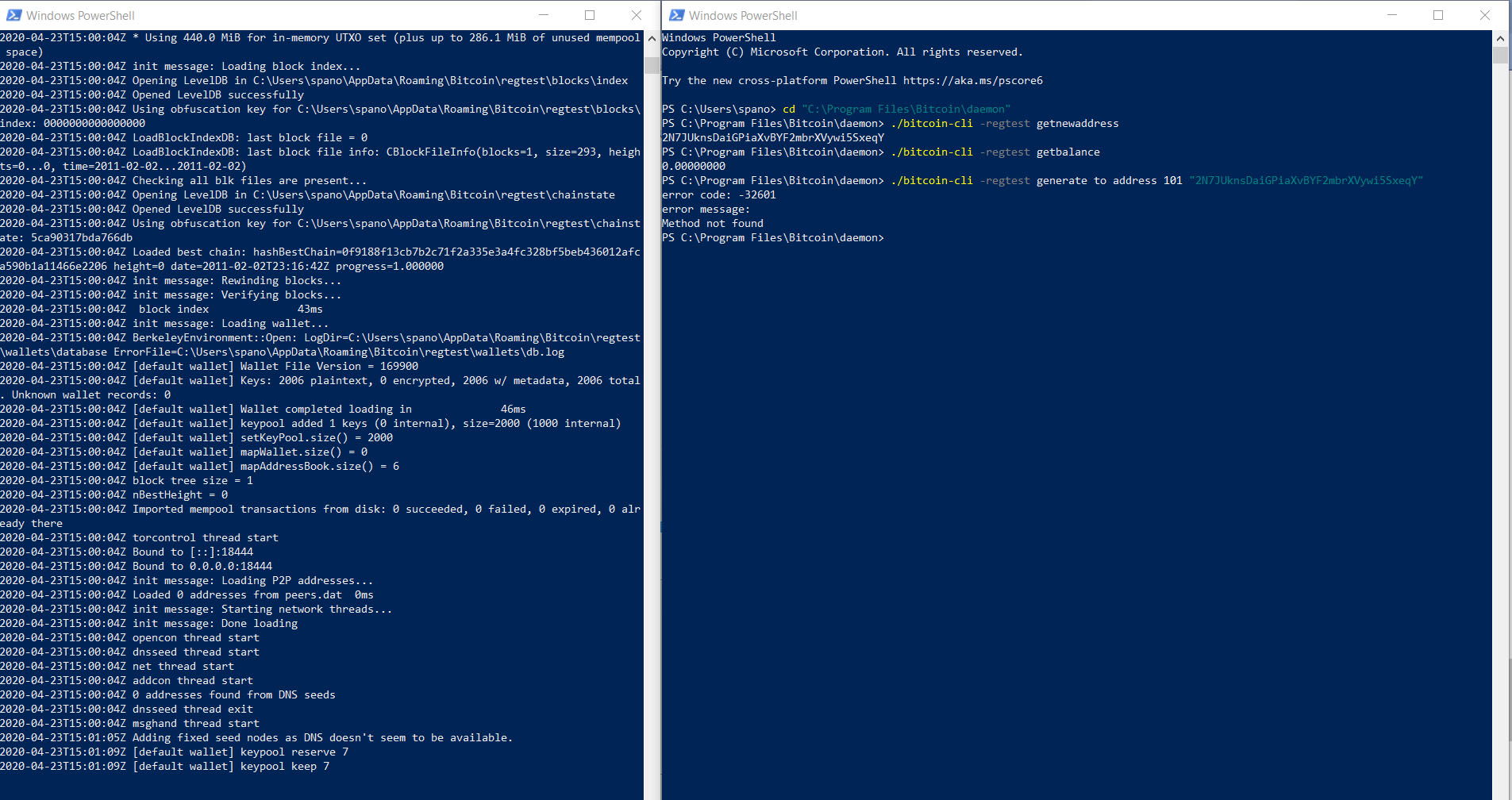Image resolution: width=1512 pixels, height=800 pixels.
Task: Click 'LoadBlockIndexDB: last block file = 0' line
Action: coord(184,137)
